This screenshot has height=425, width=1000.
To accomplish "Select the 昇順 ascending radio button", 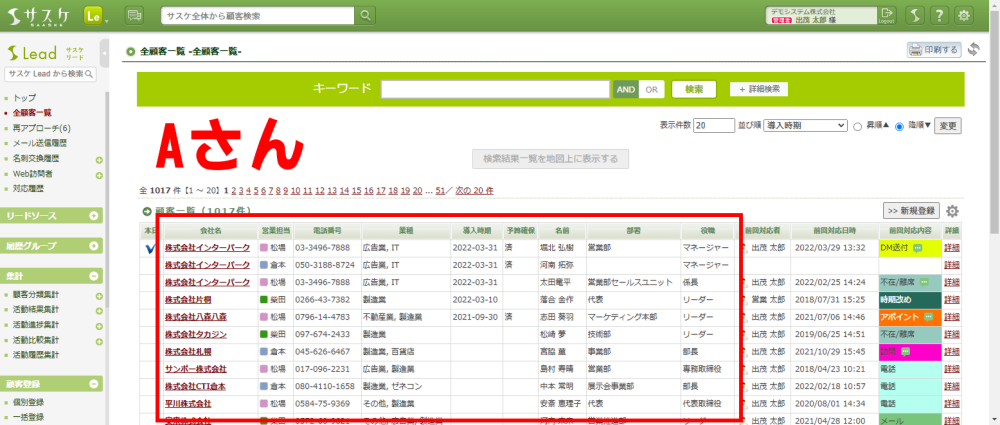I will (857, 126).
